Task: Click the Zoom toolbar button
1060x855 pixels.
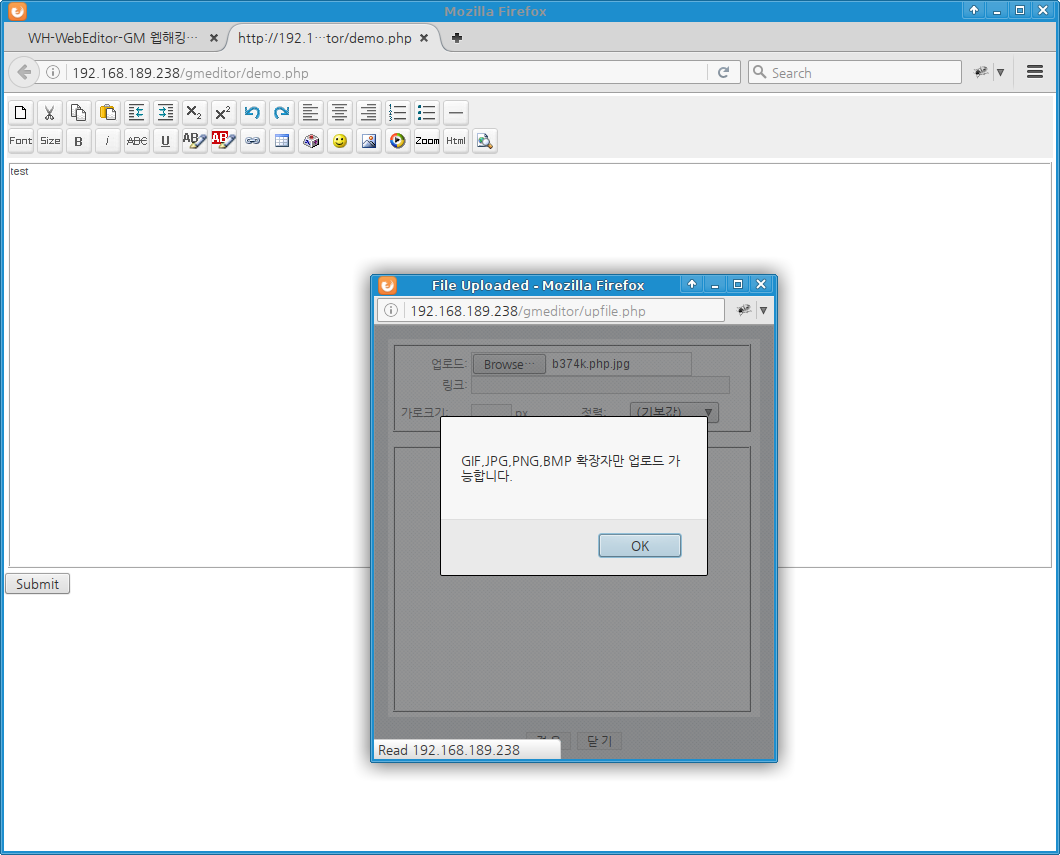Action: (427, 141)
